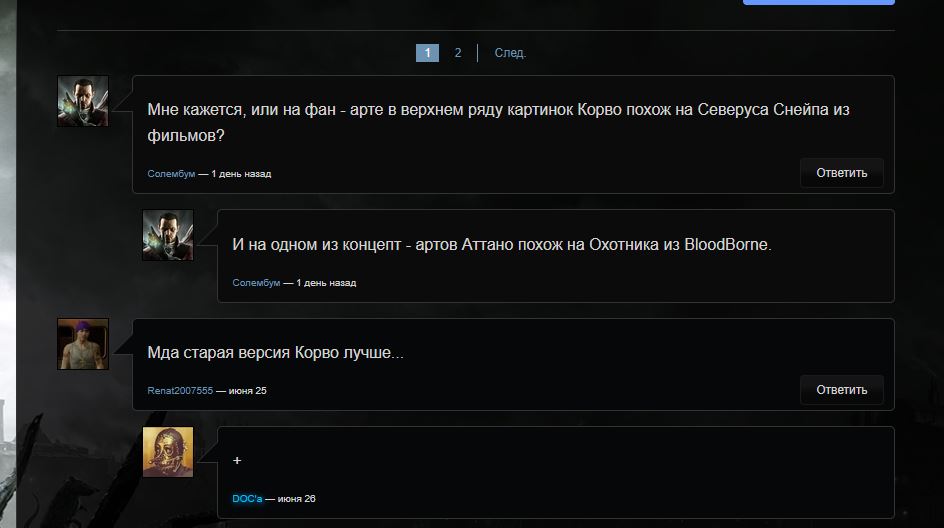This screenshot has width=944, height=528.
Task: Open Renat2007555 user profile link
Action: tap(180, 391)
